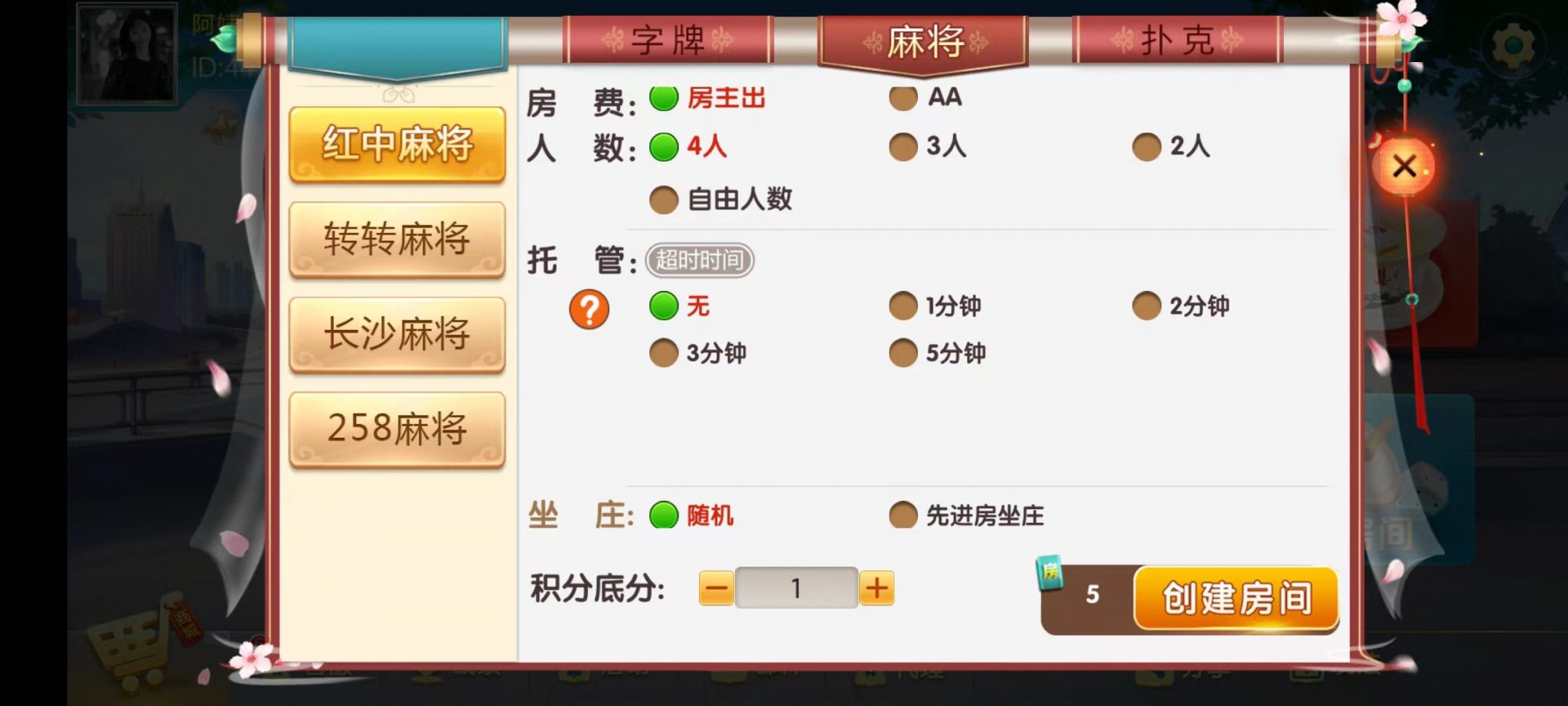Click the orange question mark help icon

coord(589,309)
